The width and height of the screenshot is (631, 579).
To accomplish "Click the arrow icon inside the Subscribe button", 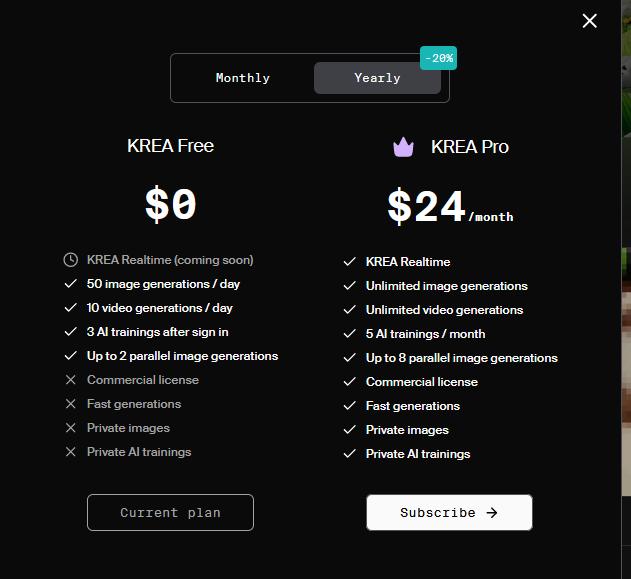I will tap(492, 513).
